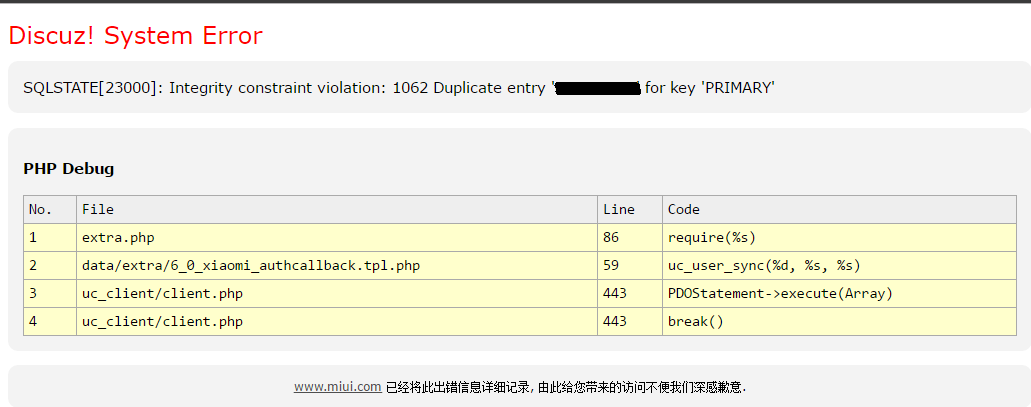Image resolution: width=1031 pixels, height=407 pixels.
Task: Click the 'Discuz! System Error' heading
Action: pyautogui.click(x=135, y=36)
